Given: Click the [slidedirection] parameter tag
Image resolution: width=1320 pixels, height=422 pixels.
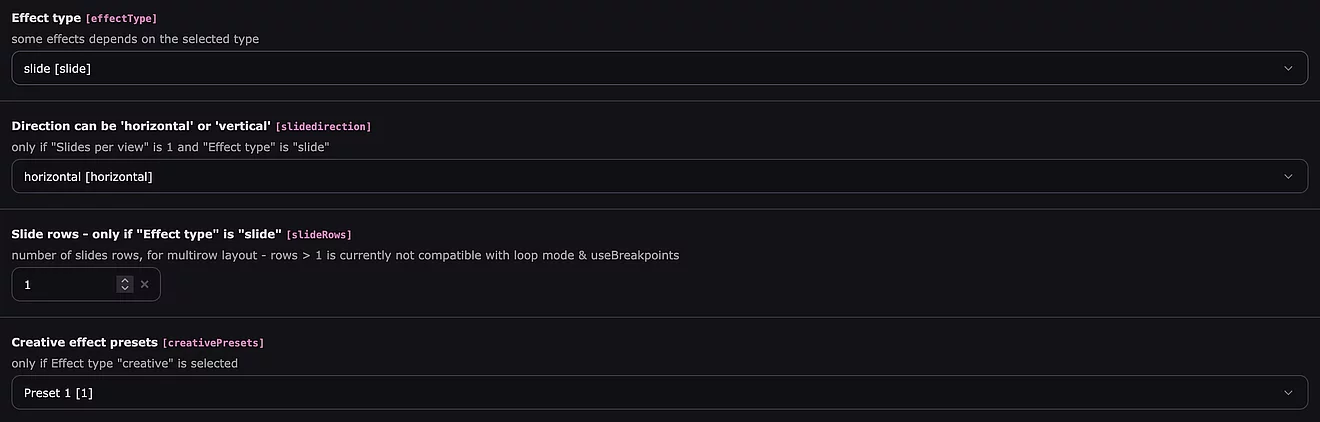Looking at the screenshot, I should pyautogui.click(x=323, y=127).
